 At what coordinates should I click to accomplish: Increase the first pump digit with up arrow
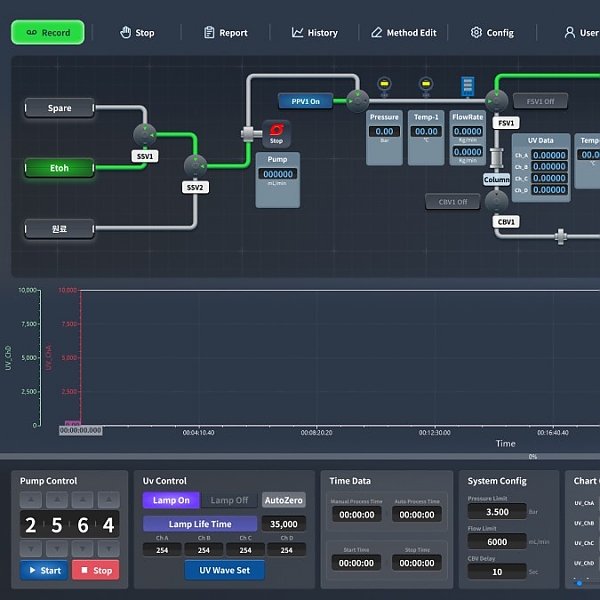point(31,499)
